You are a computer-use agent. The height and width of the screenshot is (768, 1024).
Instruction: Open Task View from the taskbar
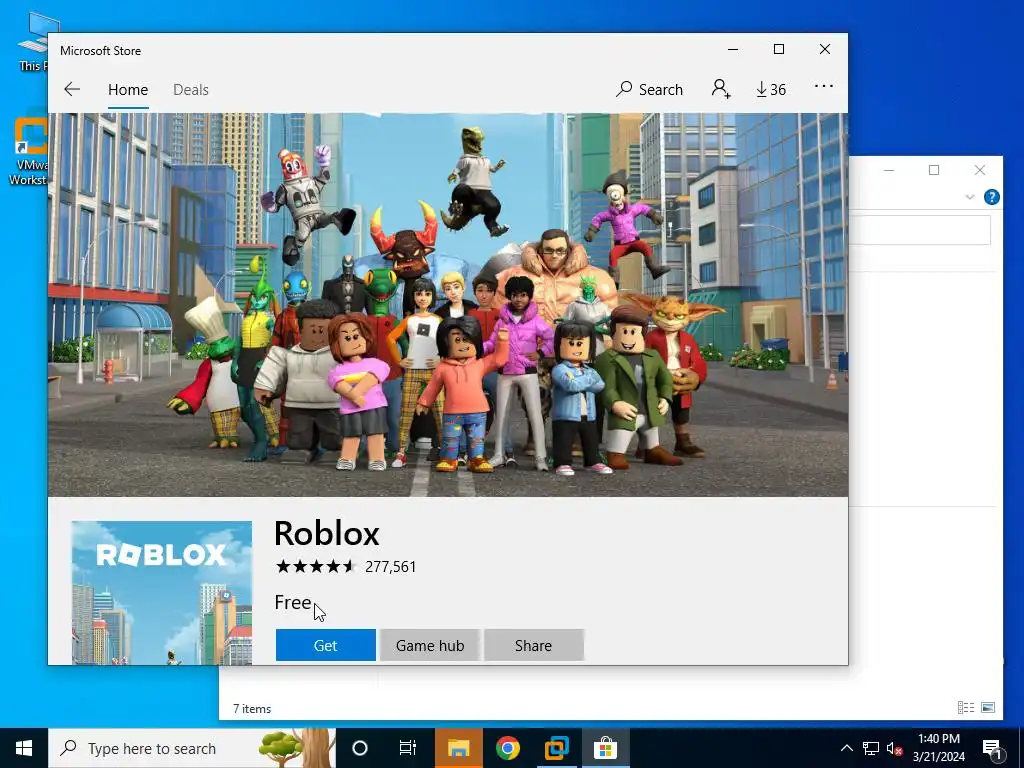point(408,748)
